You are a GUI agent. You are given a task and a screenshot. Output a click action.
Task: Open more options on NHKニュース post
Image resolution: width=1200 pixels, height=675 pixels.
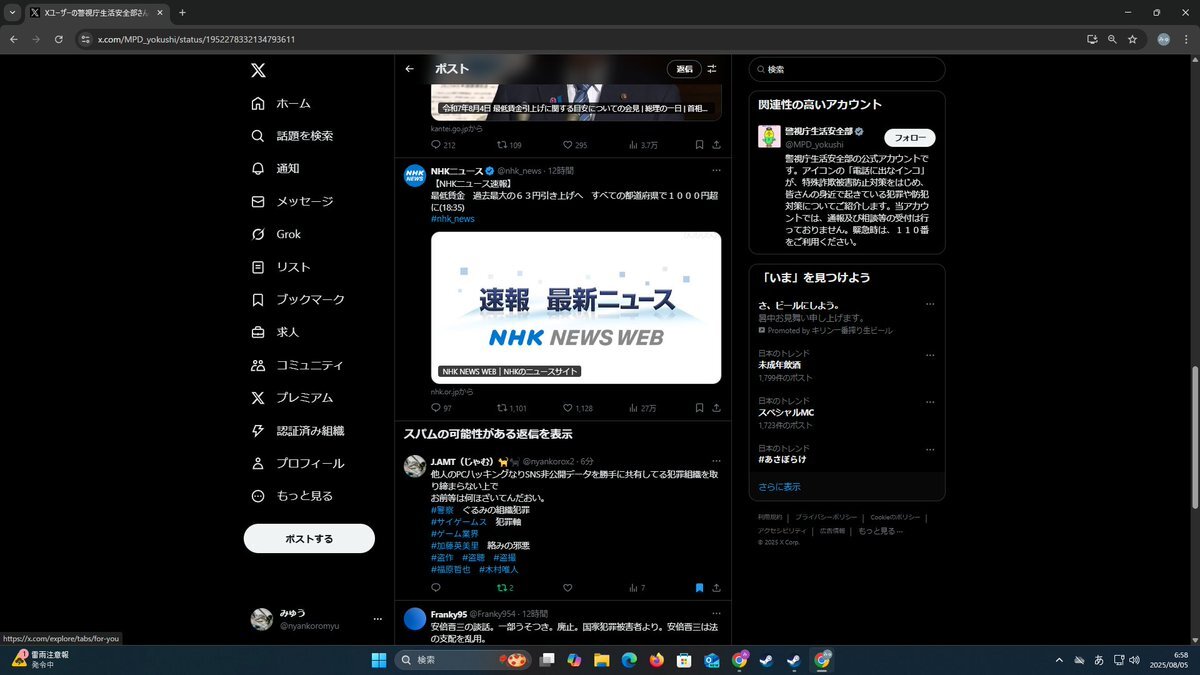(716, 170)
